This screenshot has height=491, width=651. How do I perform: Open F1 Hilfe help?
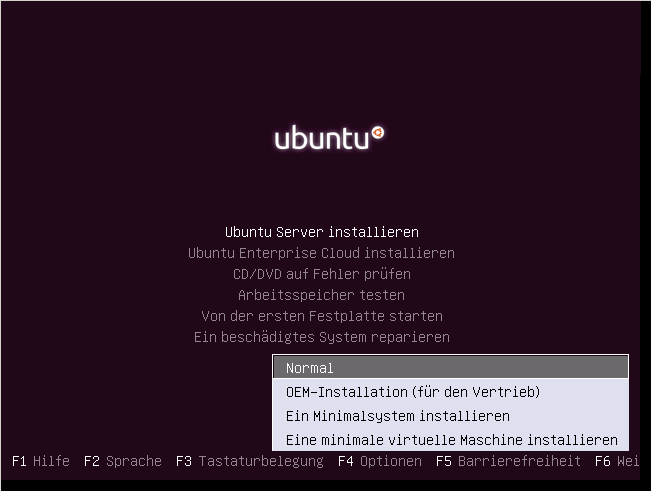41,461
